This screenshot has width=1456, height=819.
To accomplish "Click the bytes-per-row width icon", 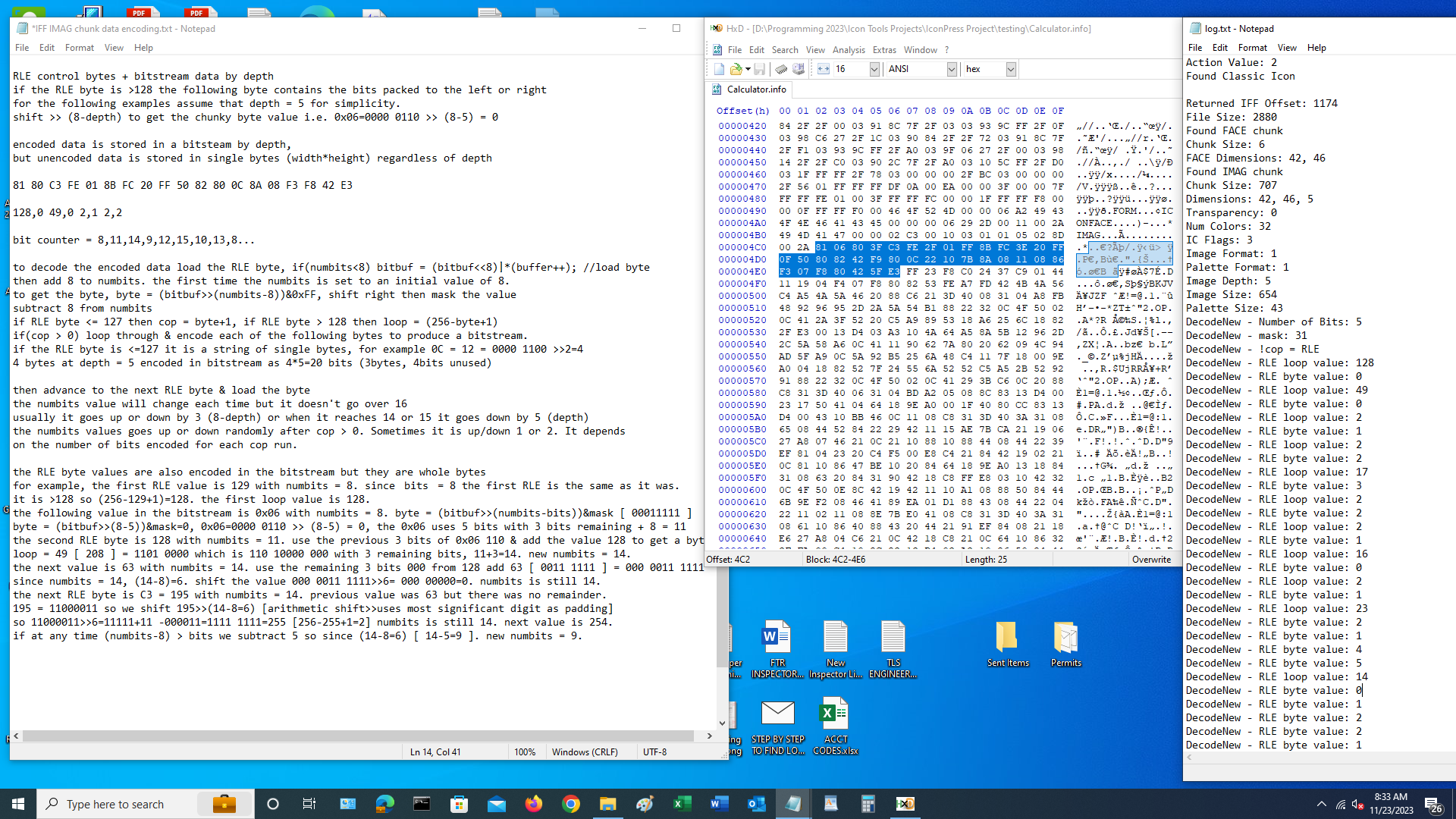I will click(x=824, y=69).
